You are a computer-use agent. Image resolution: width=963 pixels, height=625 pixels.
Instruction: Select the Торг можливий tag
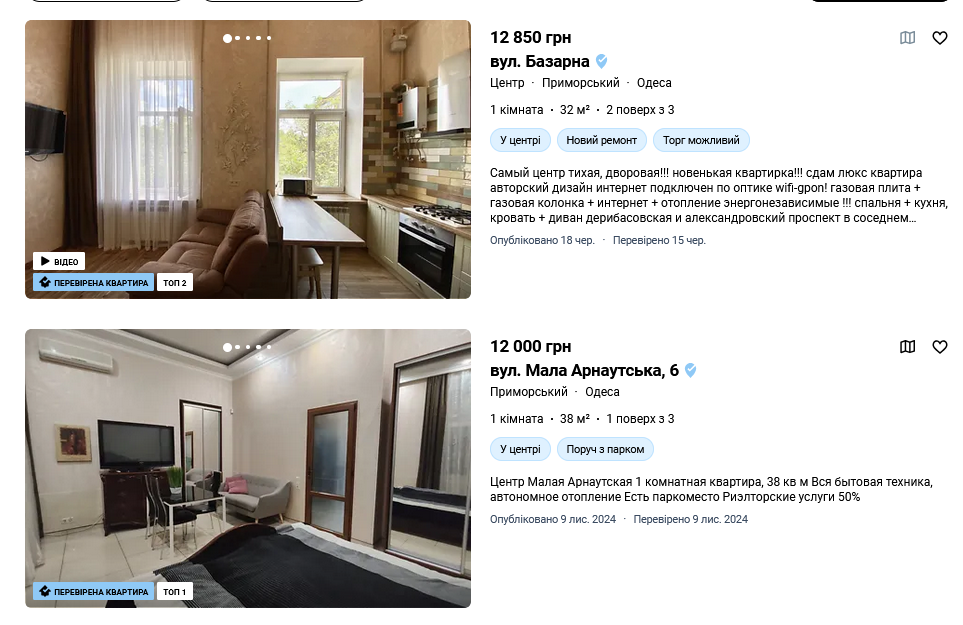click(701, 140)
